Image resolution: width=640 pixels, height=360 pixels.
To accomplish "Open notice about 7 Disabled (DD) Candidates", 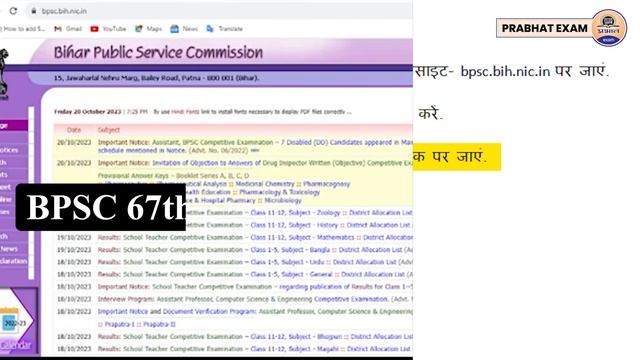I will (x=255, y=147).
